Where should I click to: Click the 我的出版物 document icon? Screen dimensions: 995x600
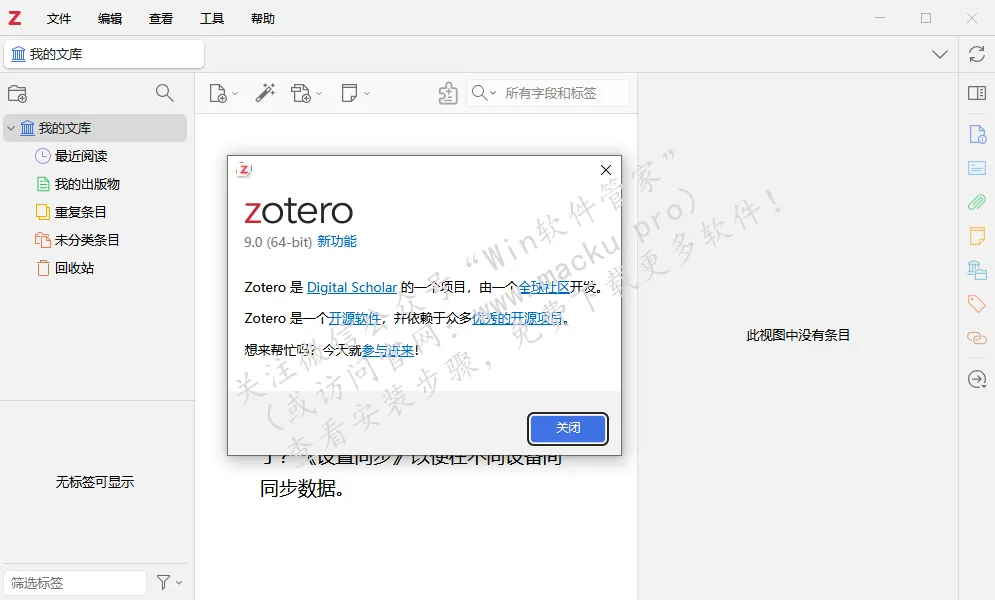(x=43, y=184)
